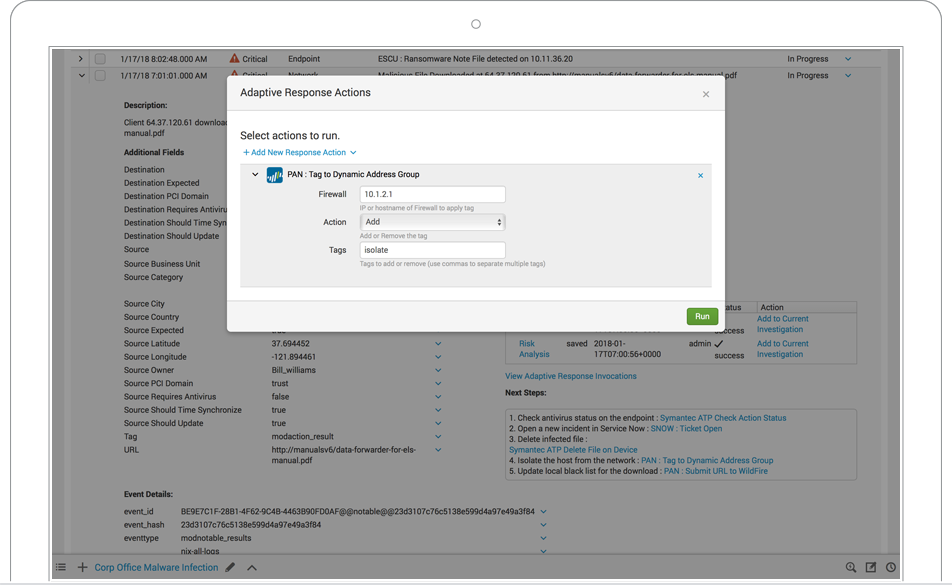Screen dimensions: 952x585
Task: Expand the investigation bar with up chevron
Action: click(252, 568)
